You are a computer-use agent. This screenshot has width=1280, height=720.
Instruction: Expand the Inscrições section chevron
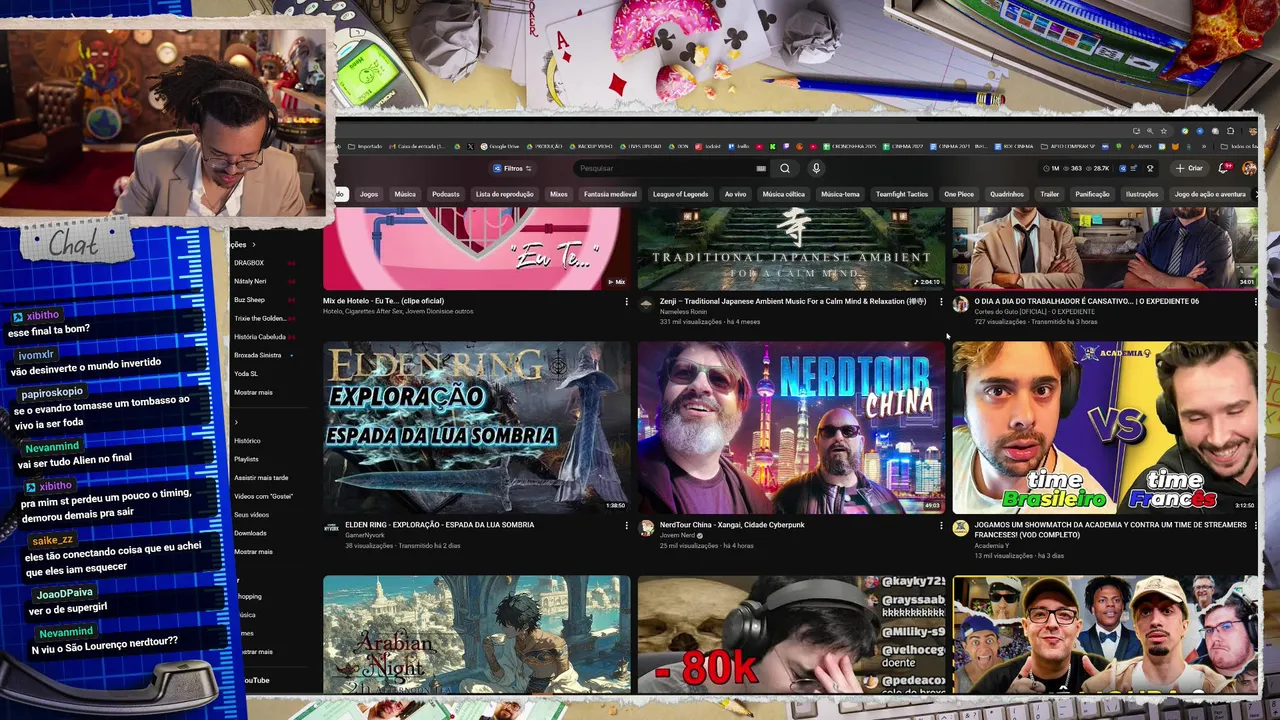[253, 244]
